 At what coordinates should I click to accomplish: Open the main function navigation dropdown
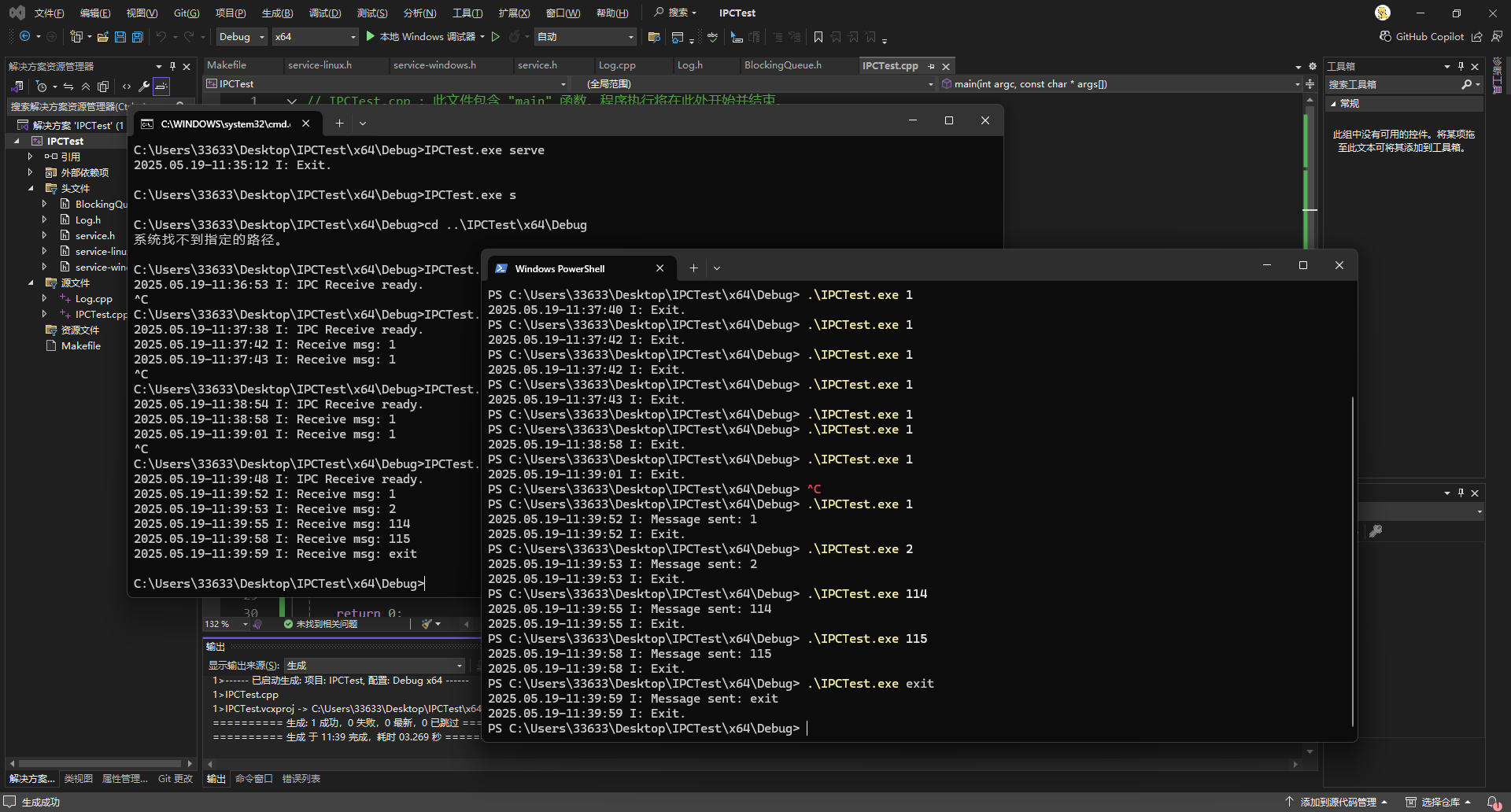click(x=1121, y=83)
